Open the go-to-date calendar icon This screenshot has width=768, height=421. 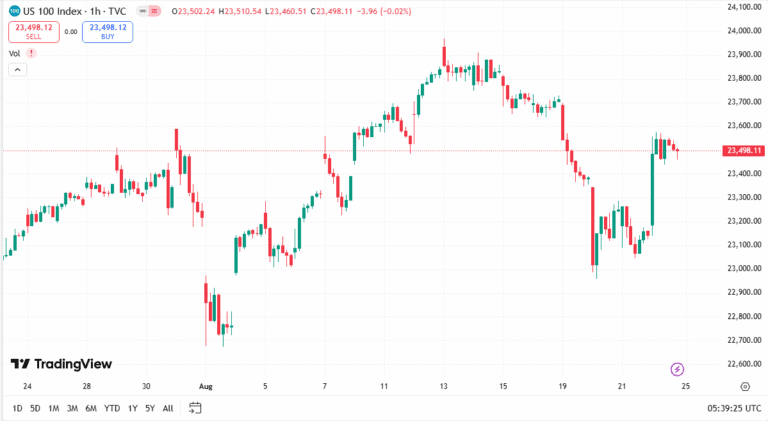pos(195,408)
